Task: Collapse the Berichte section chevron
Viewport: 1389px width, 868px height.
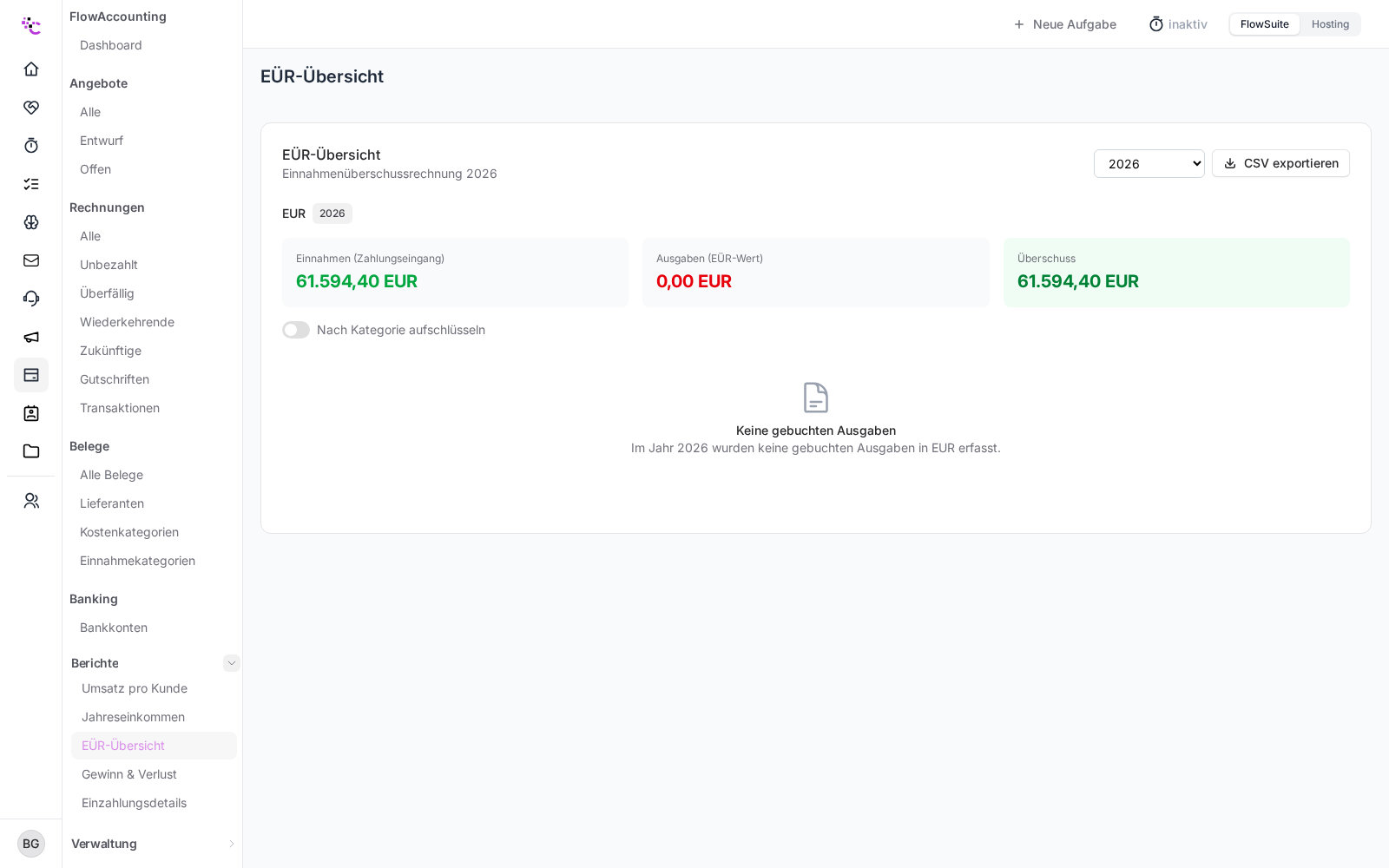Action: (231, 663)
